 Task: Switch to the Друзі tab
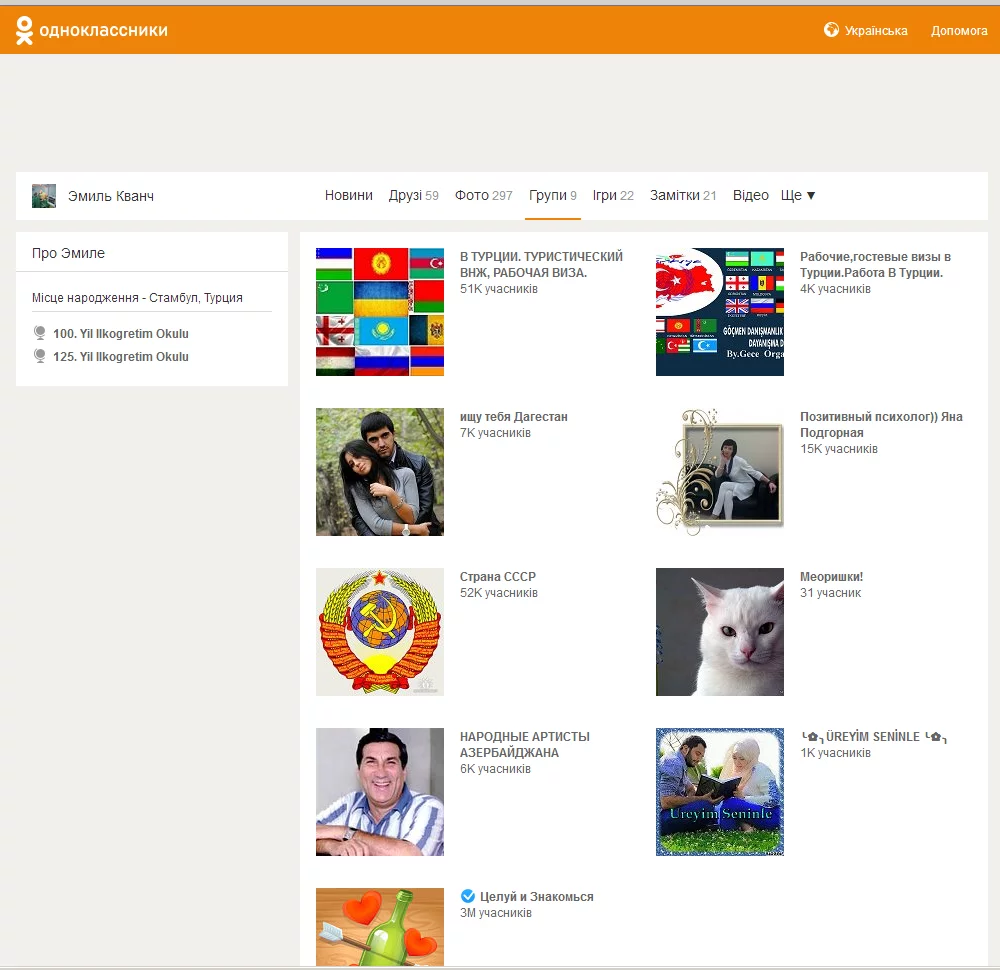[413, 196]
